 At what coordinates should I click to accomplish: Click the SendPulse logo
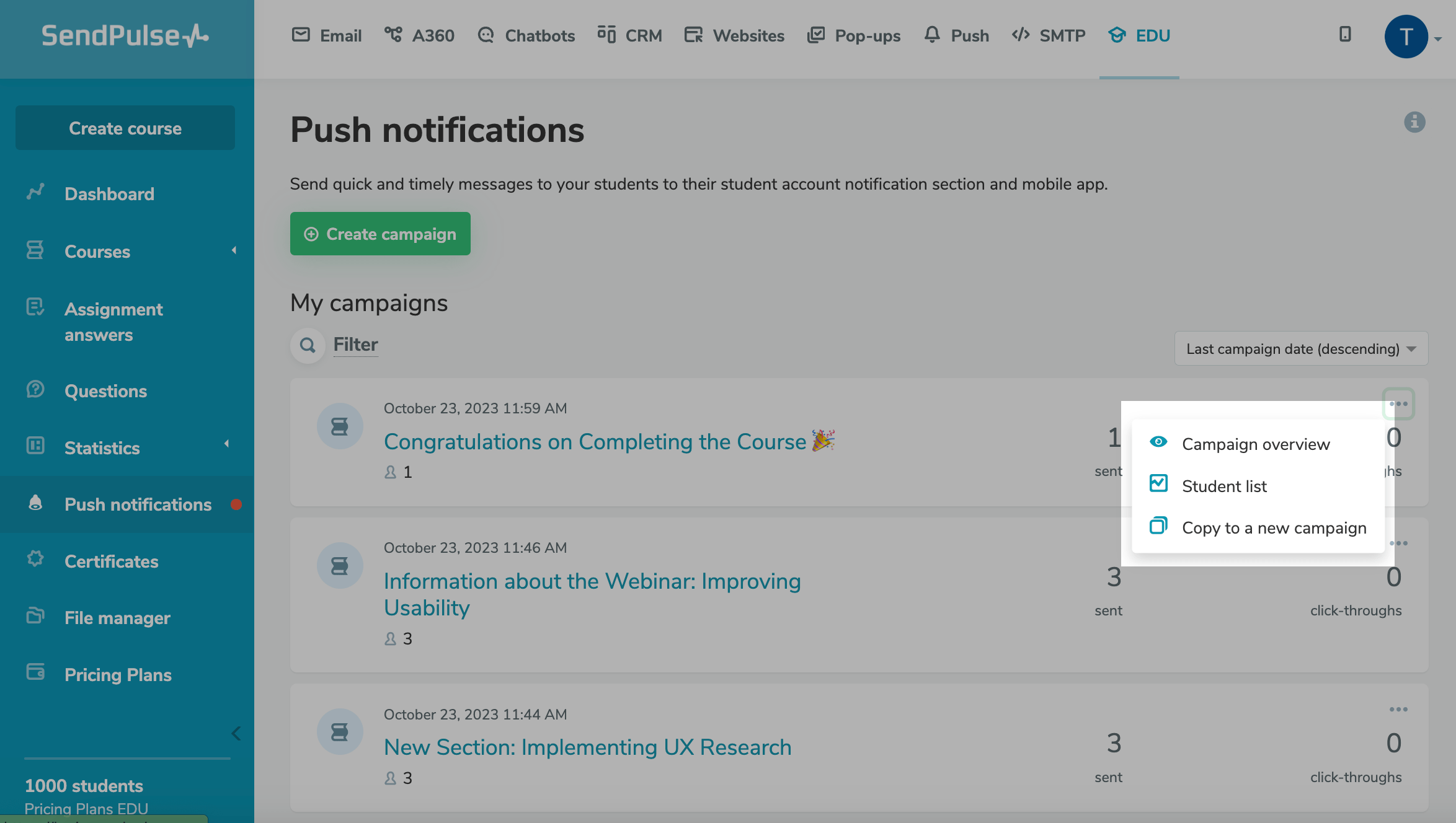[125, 36]
